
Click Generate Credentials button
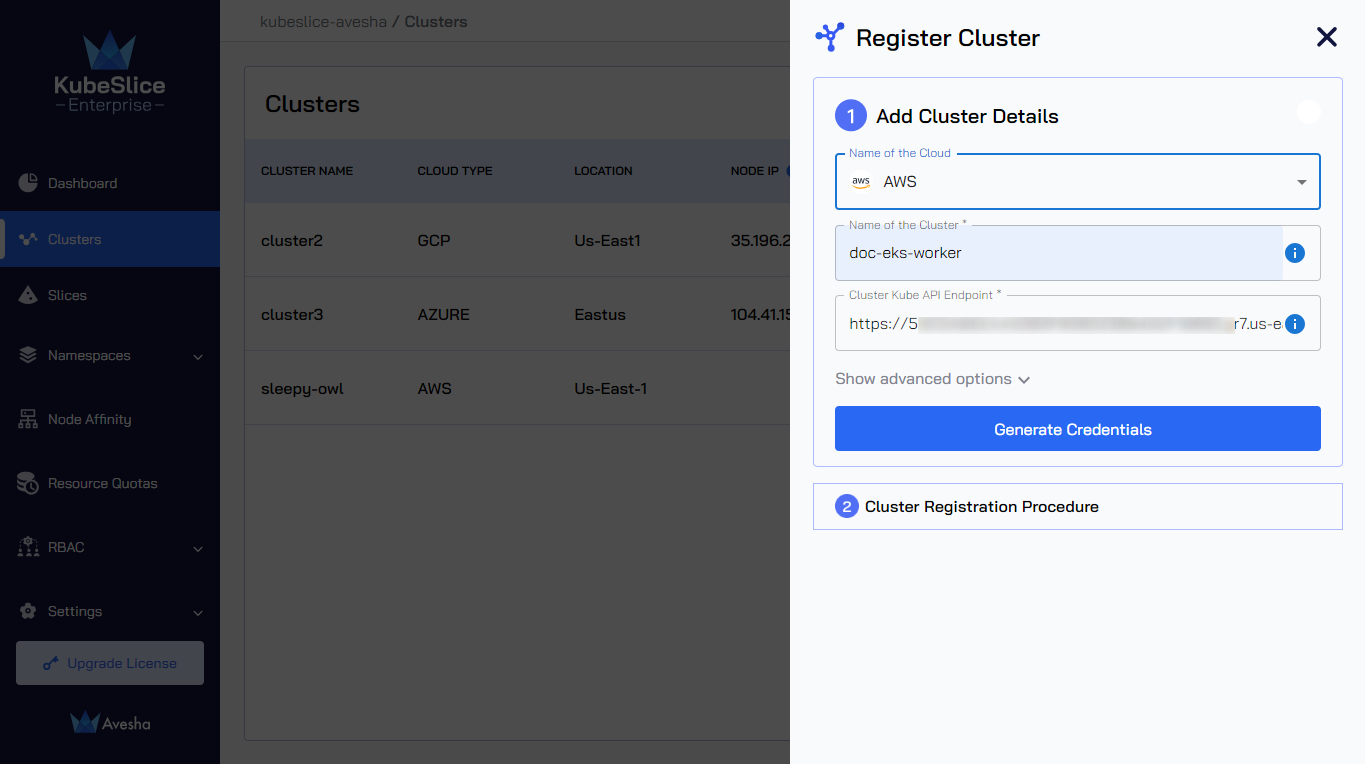tap(1078, 429)
